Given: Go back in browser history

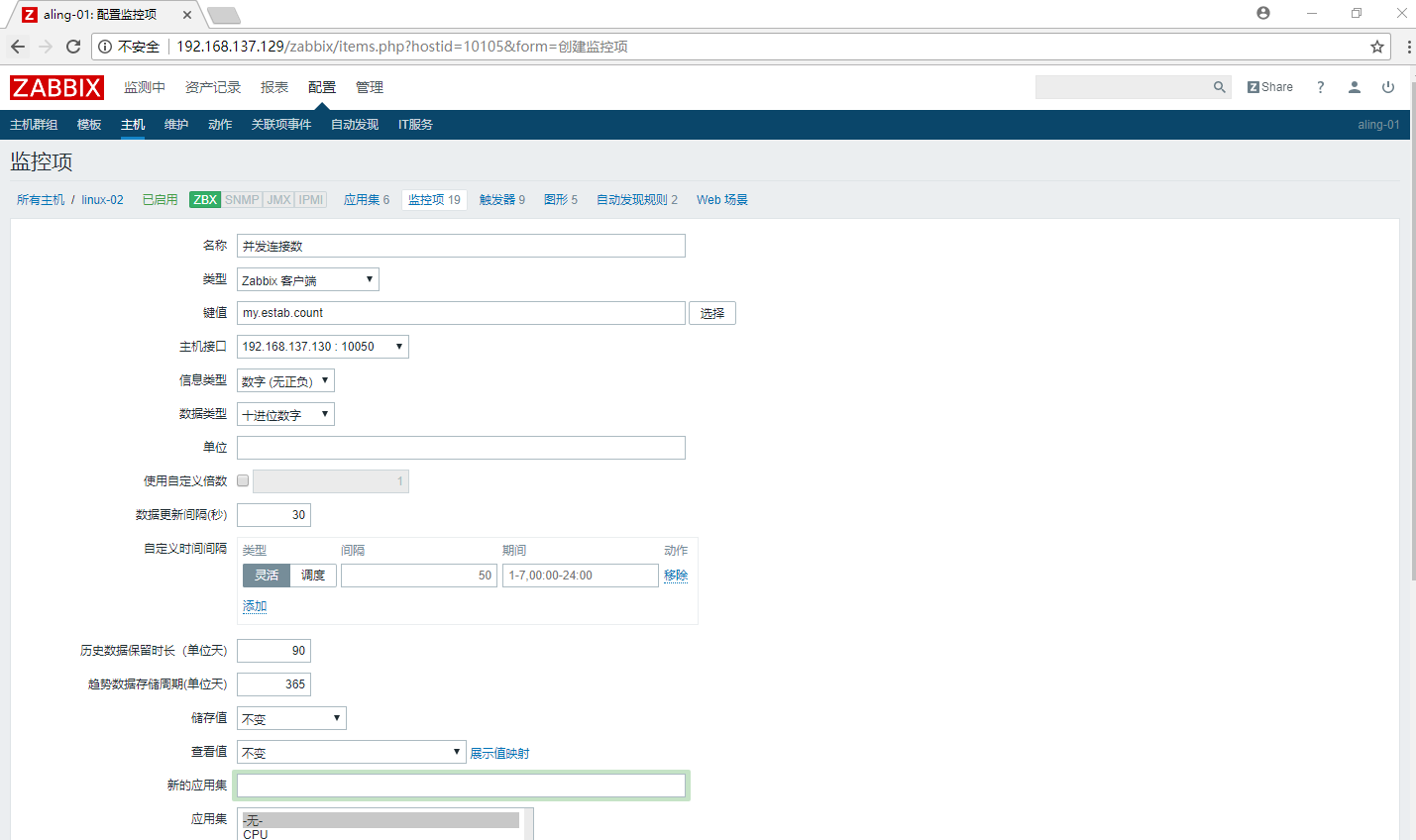Looking at the screenshot, I should click(x=18, y=47).
